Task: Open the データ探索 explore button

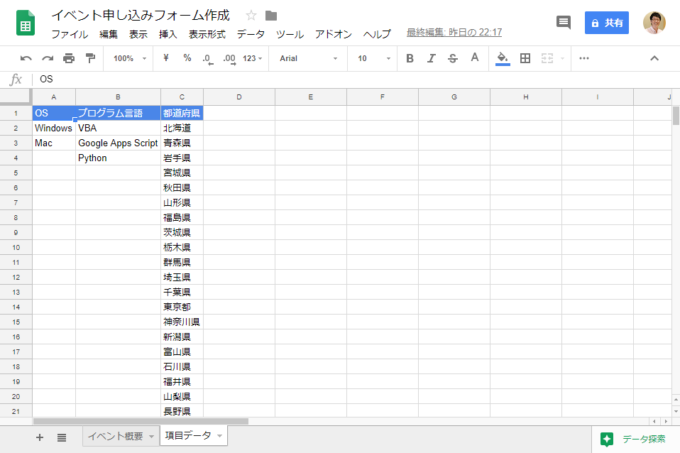Action: click(634, 438)
